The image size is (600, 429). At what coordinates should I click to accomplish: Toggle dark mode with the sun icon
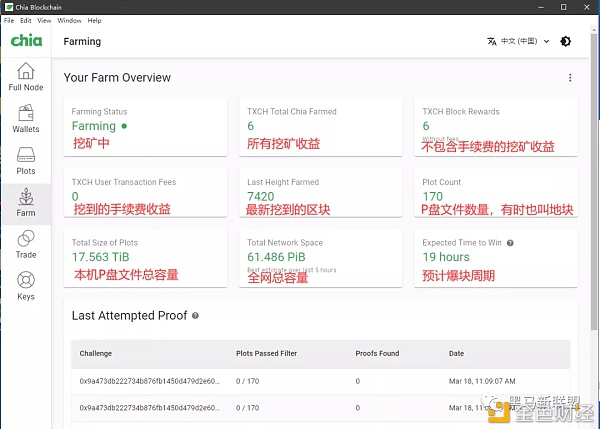click(x=566, y=41)
